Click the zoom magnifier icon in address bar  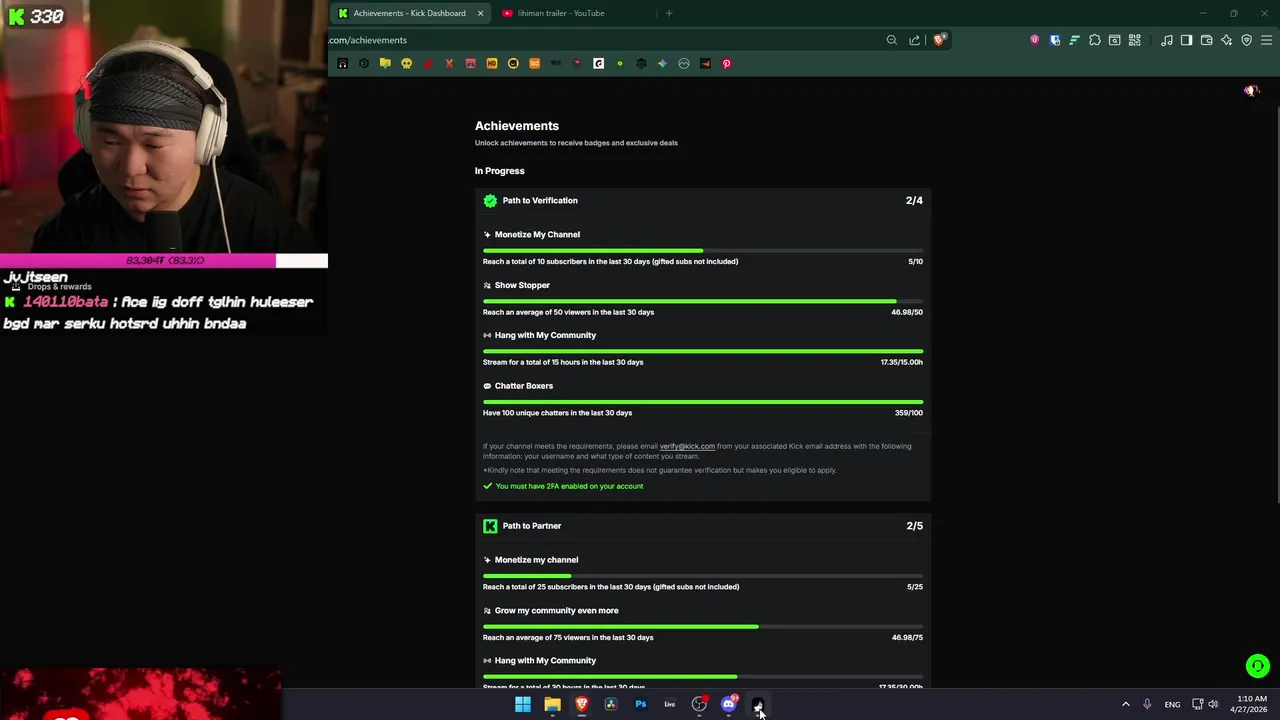892,40
